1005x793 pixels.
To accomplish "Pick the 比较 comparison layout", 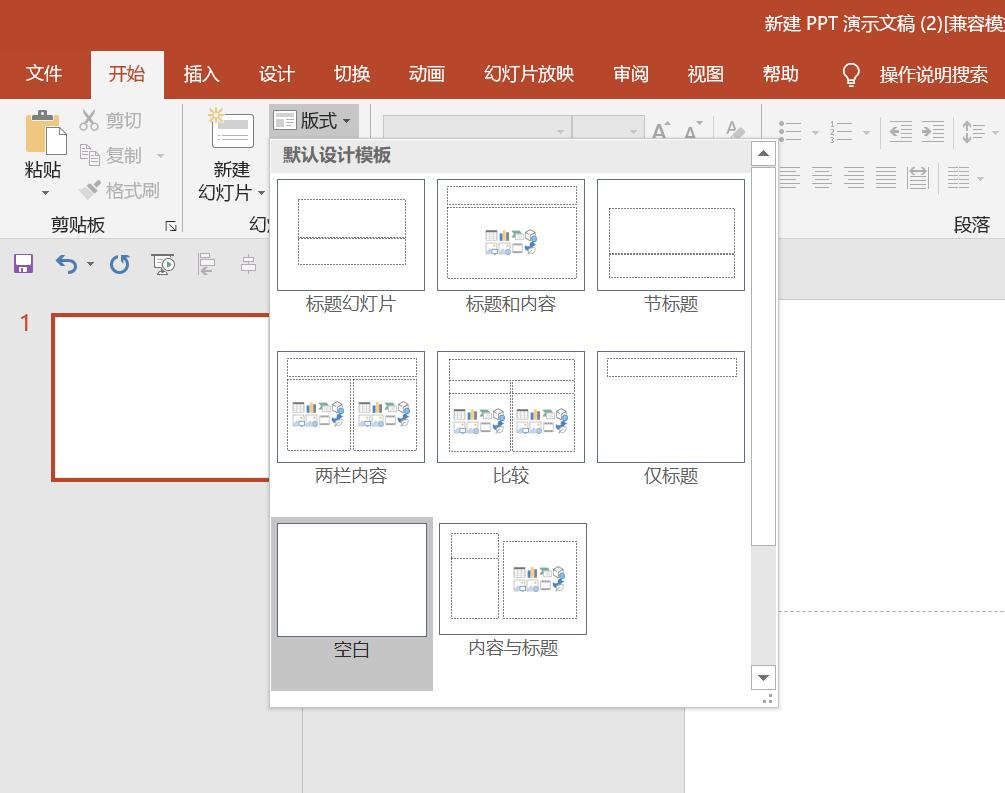I will tap(511, 408).
